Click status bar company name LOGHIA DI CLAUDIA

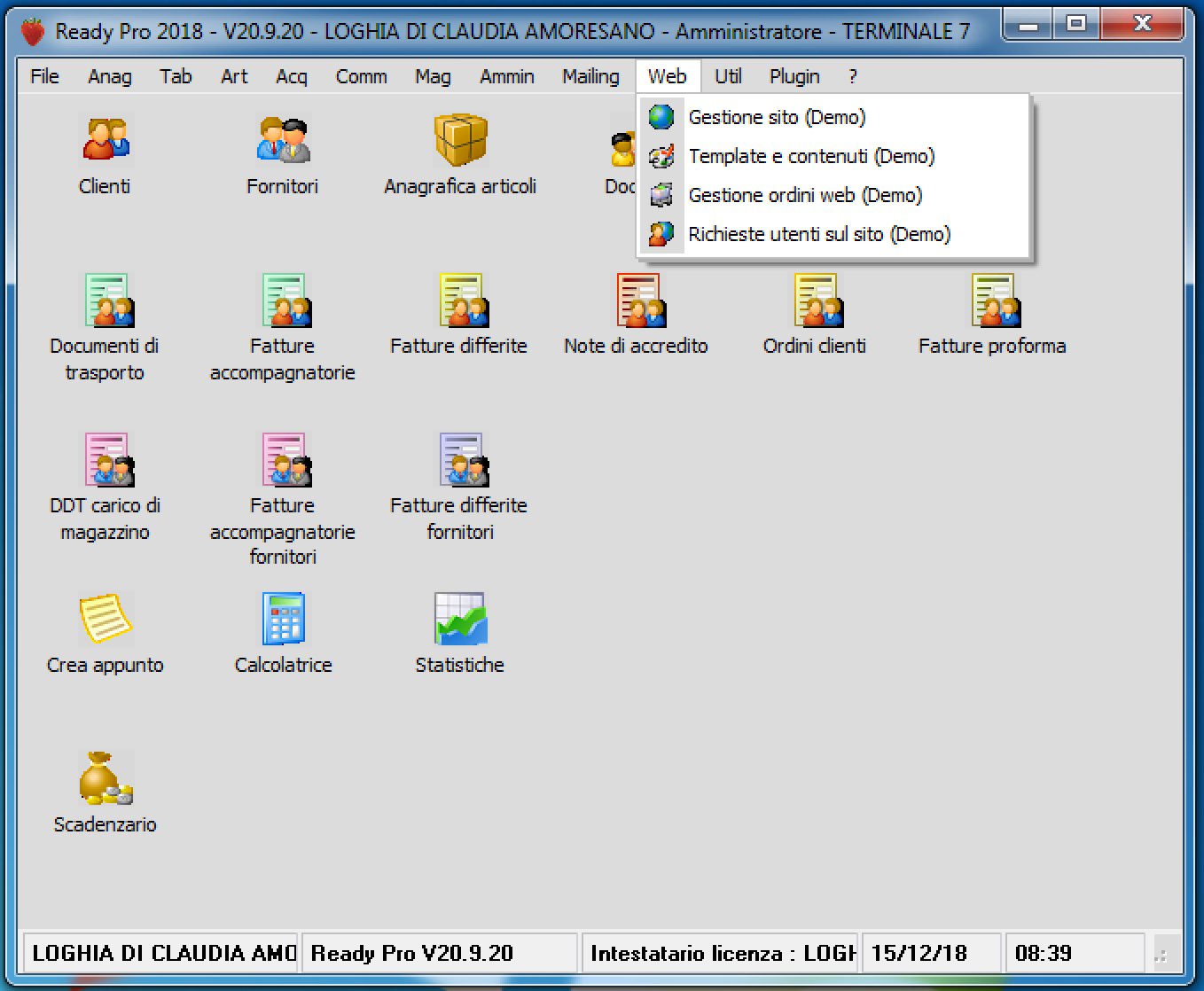coord(161,954)
